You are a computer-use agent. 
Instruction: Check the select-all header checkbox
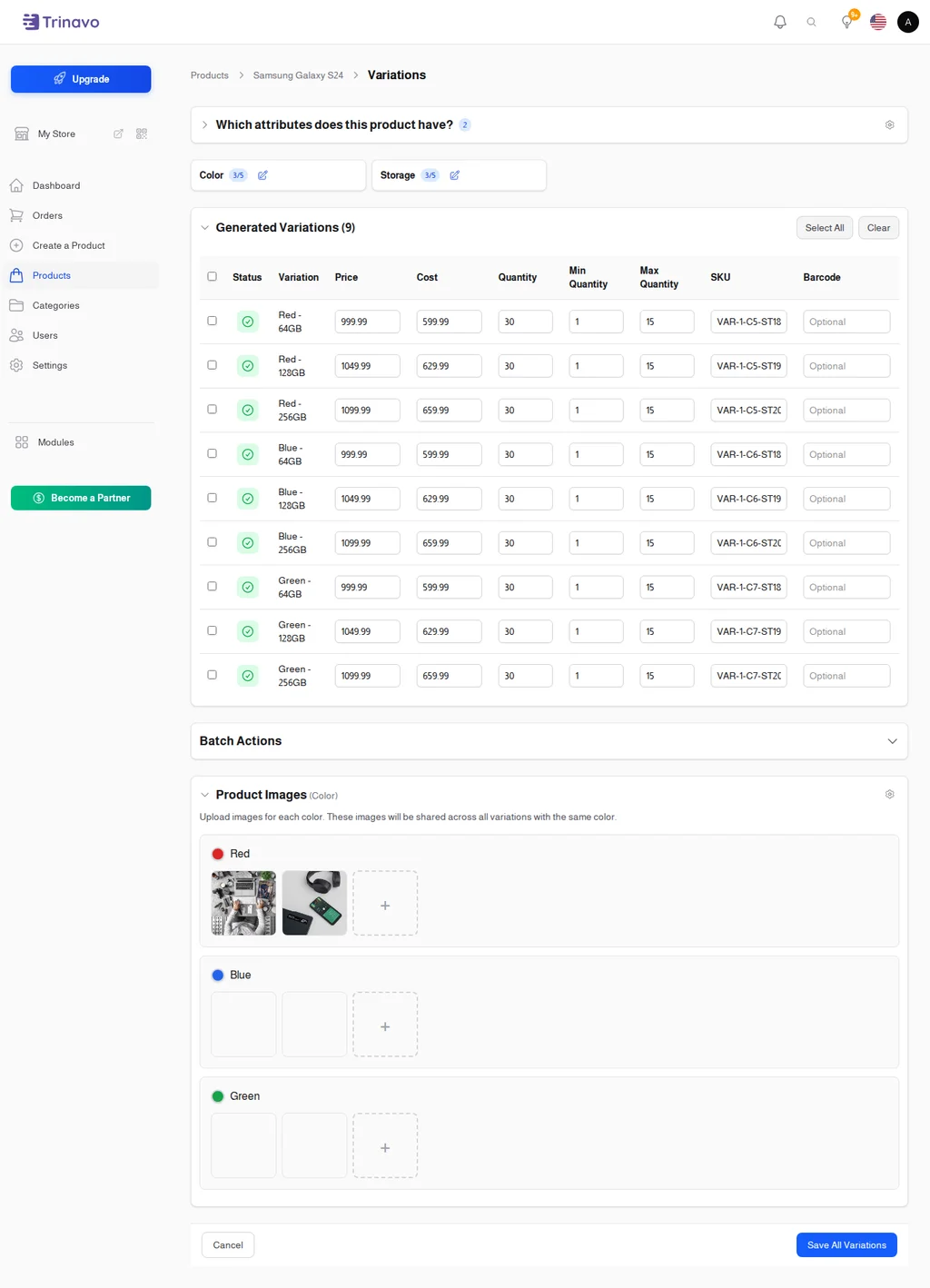point(212,276)
